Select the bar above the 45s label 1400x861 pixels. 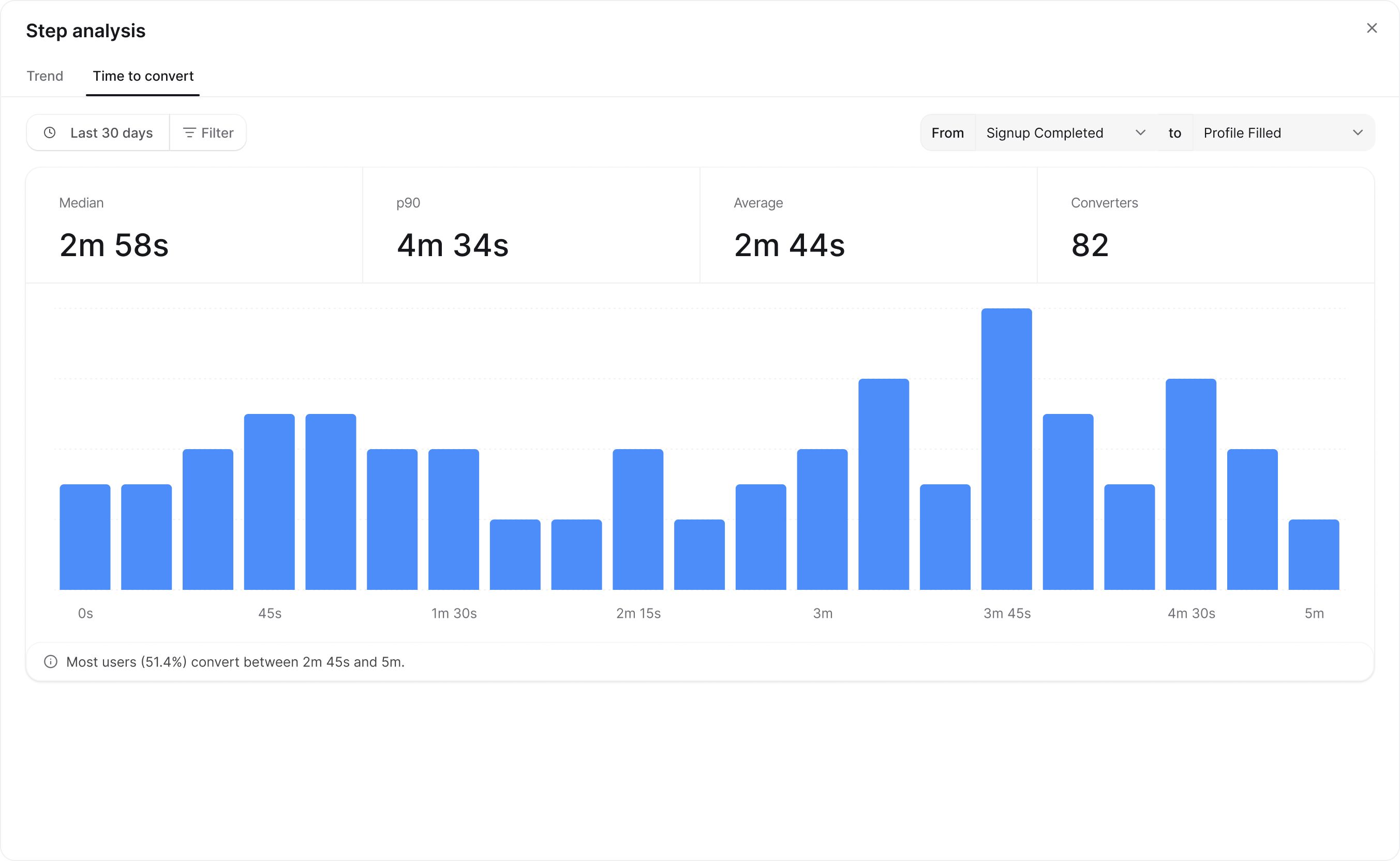[x=270, y=502]
